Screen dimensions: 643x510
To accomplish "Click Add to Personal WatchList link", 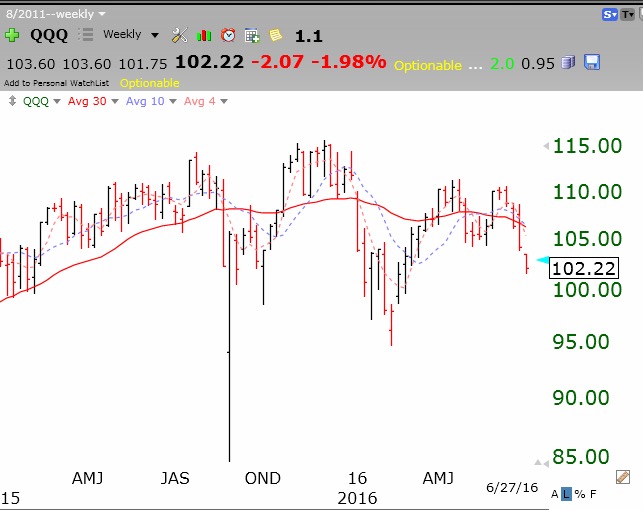I will (57, 83).
